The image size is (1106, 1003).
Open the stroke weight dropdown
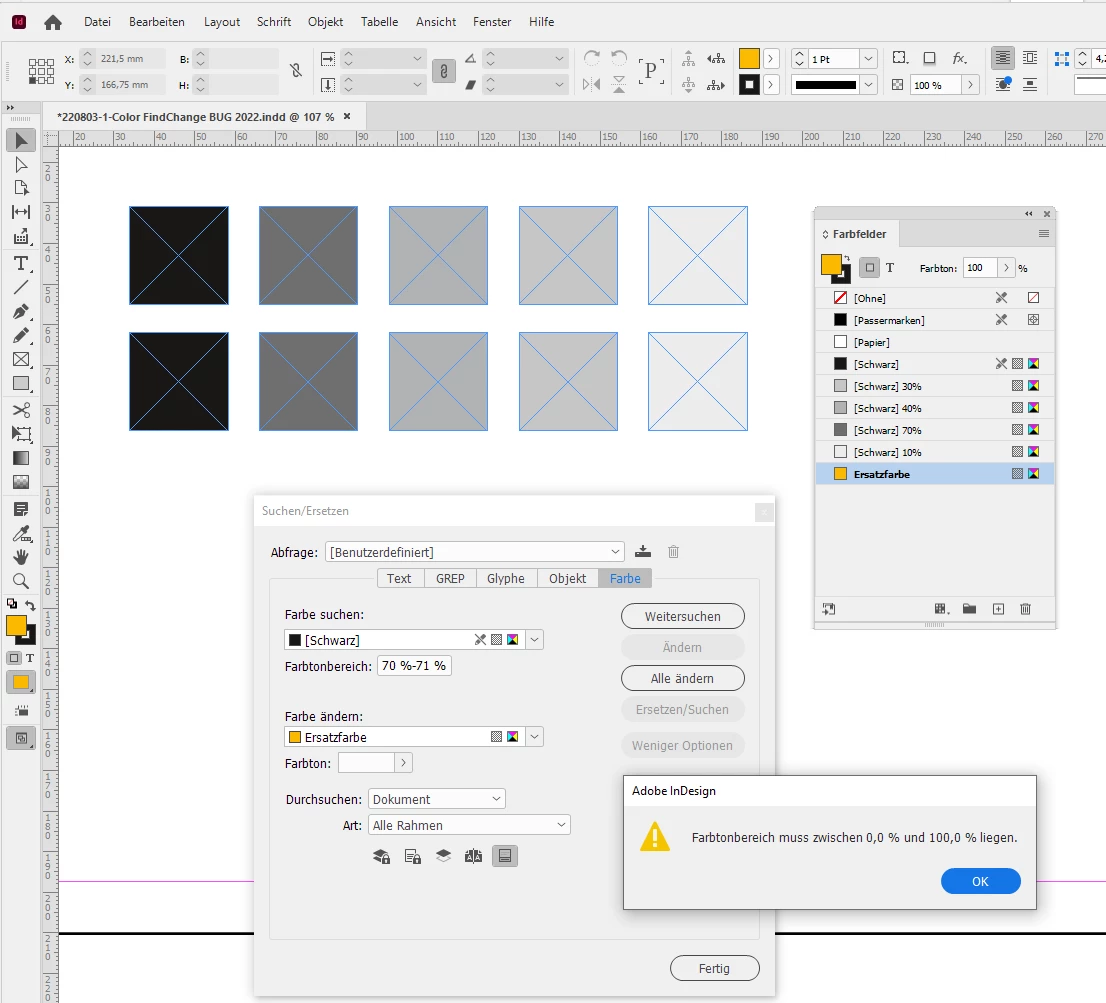click(869, 59)
